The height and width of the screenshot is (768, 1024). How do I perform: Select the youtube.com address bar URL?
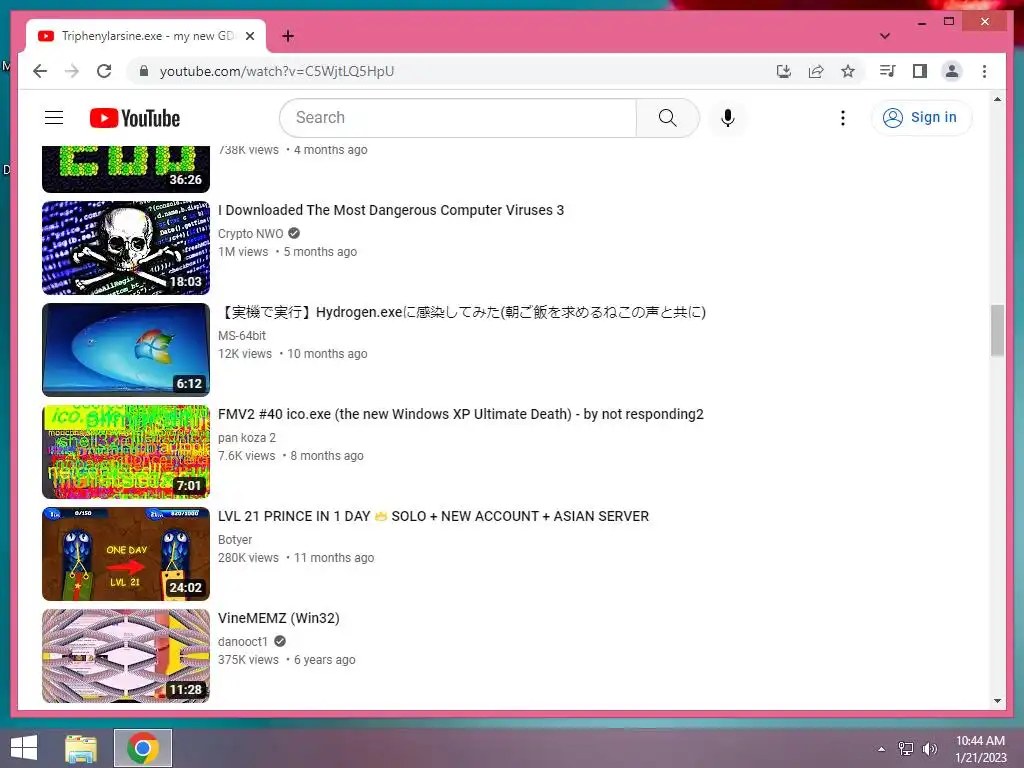point(277,71)
